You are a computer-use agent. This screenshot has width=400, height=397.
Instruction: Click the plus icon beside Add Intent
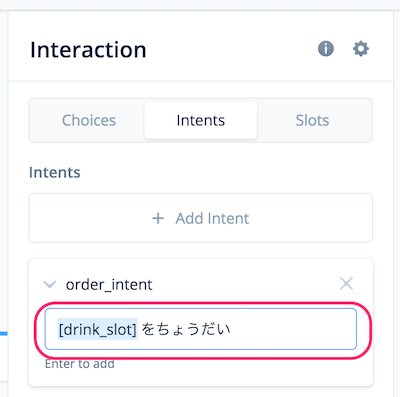(x=158, y=219)
